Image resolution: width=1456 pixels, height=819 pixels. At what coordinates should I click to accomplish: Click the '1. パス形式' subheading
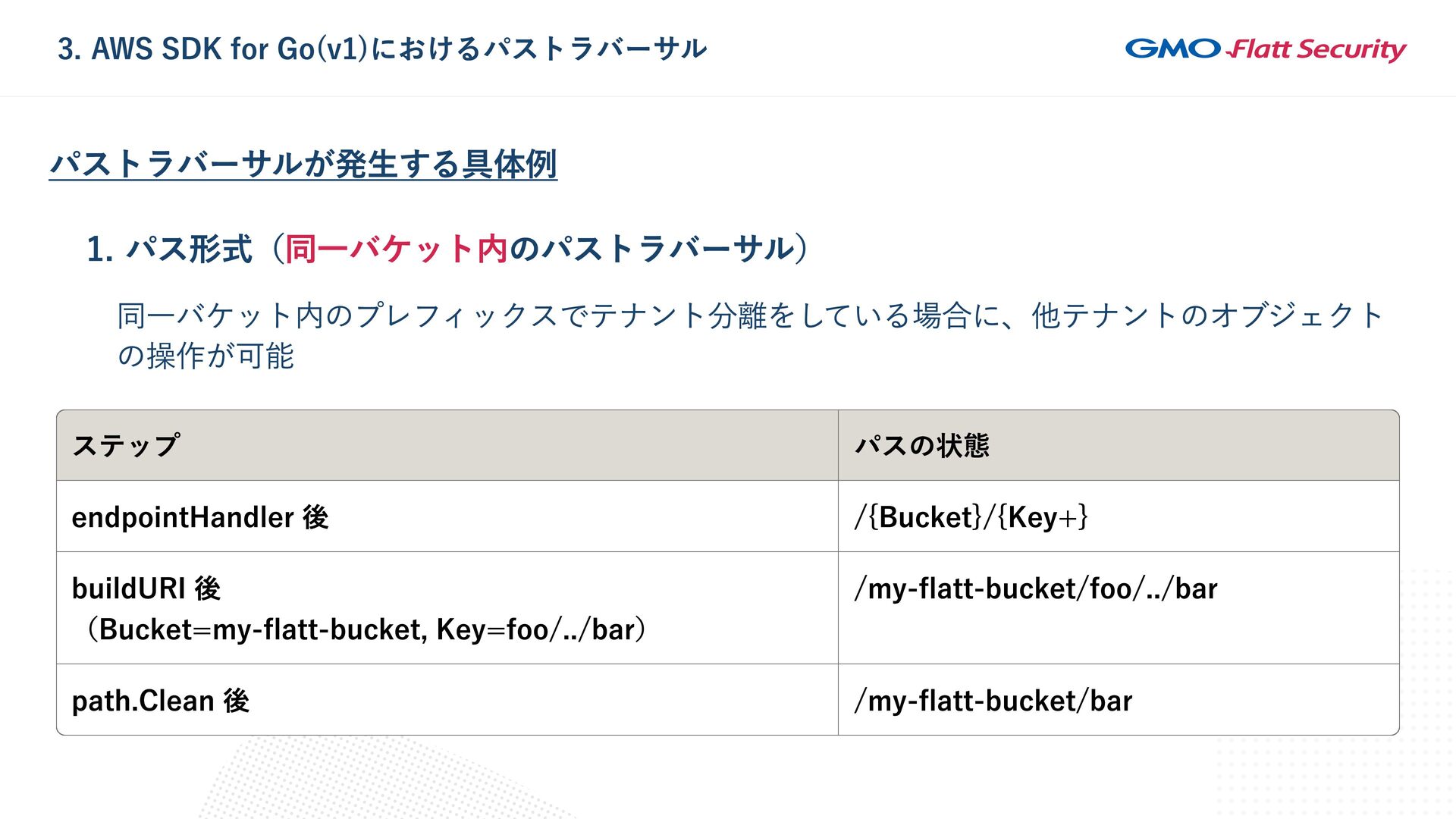(169, 249)
